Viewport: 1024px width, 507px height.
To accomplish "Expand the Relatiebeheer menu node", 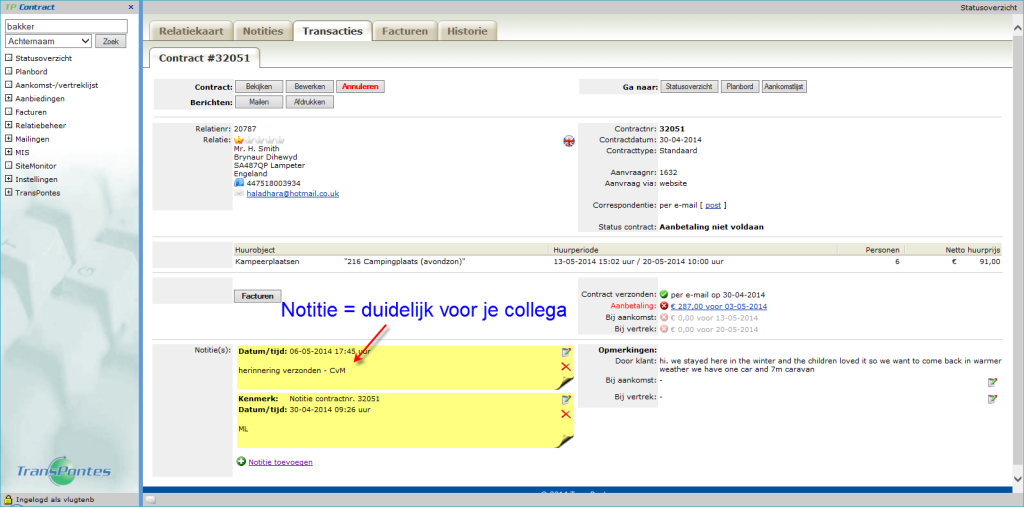I will point(9,125).
